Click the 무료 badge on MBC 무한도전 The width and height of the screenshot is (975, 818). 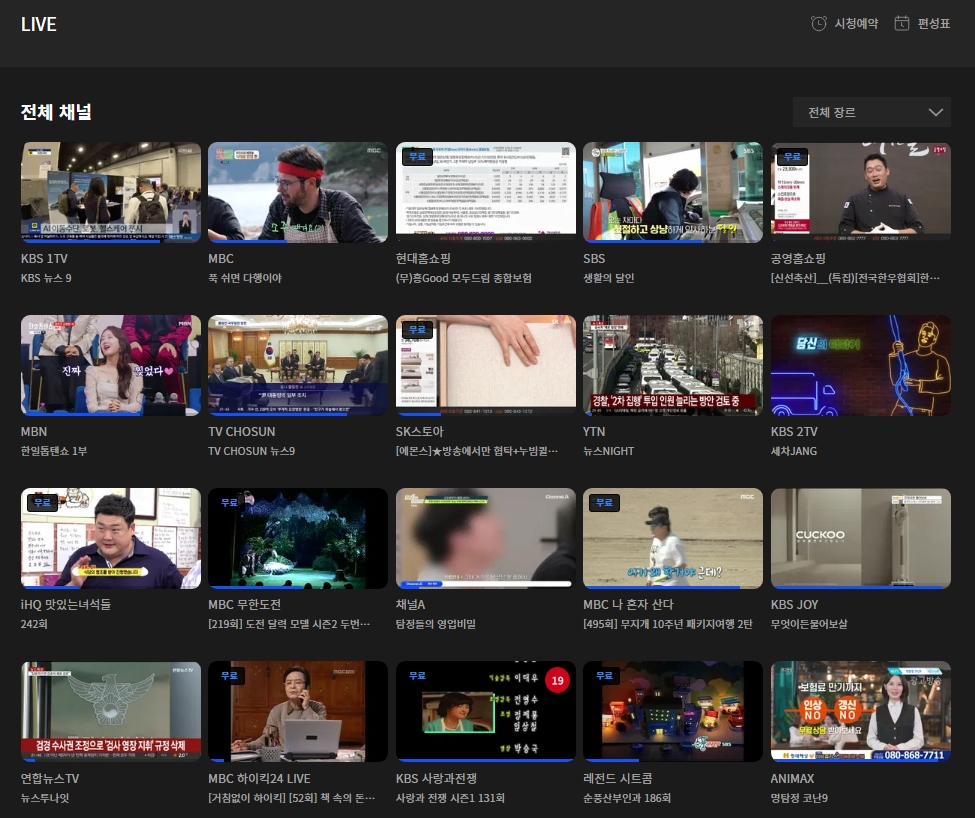229,502
